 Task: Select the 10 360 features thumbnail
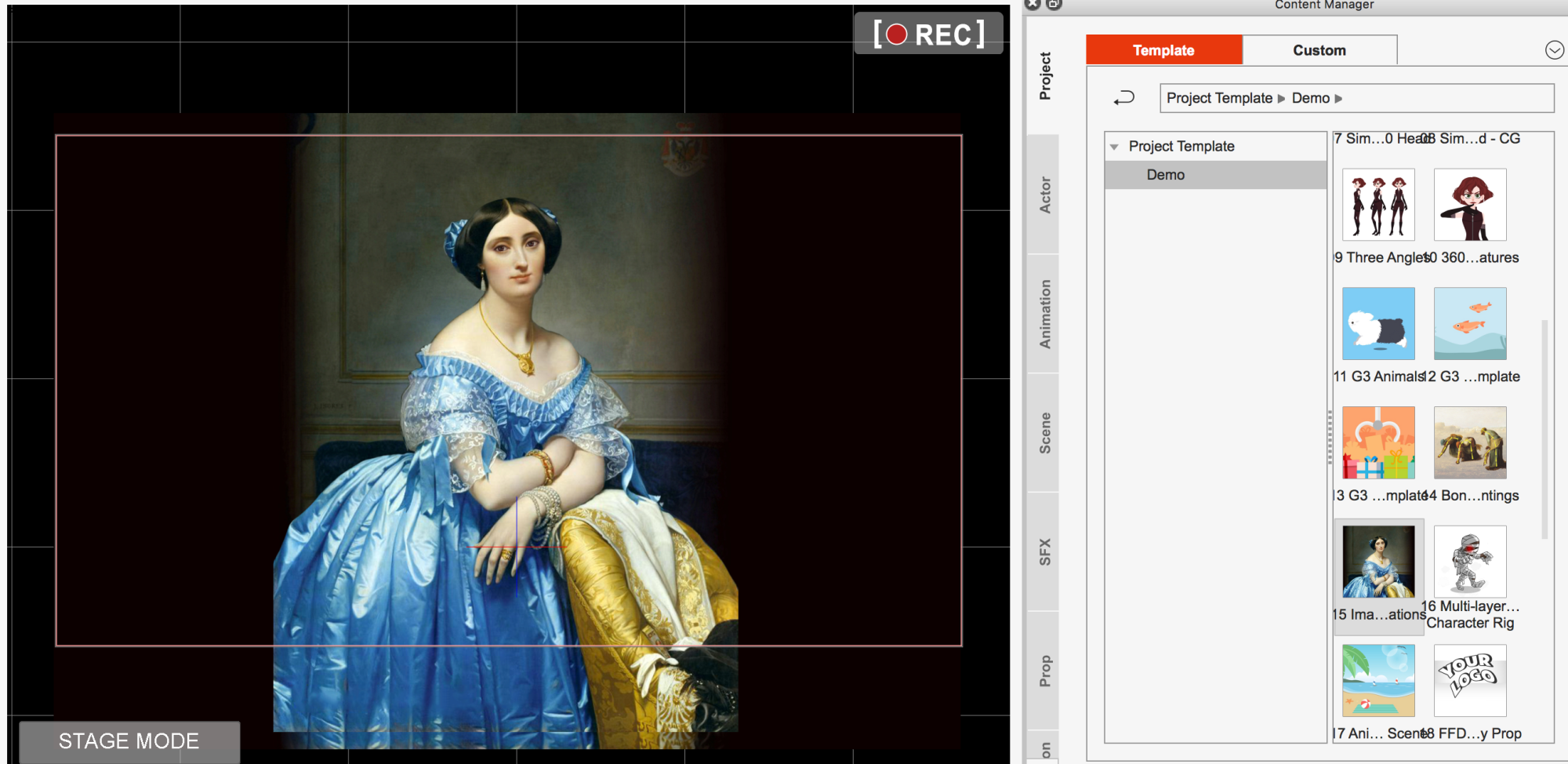tap(1470, 205)
